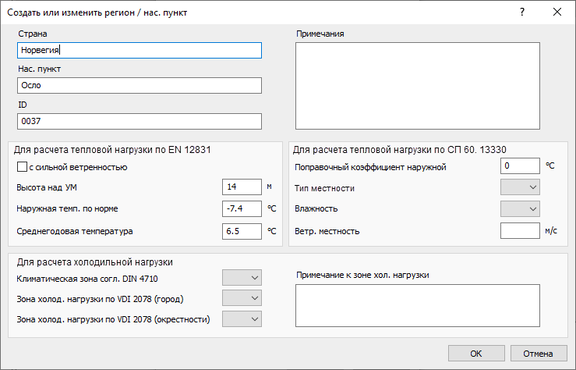This screenshot has width=576, height=370.
Task: Click the Нас. пункт field with Осло
Action: [139, 85]
